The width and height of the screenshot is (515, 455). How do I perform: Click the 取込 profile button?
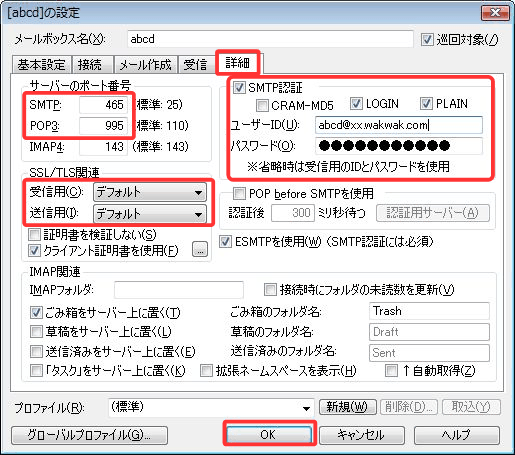pos(471,407)
